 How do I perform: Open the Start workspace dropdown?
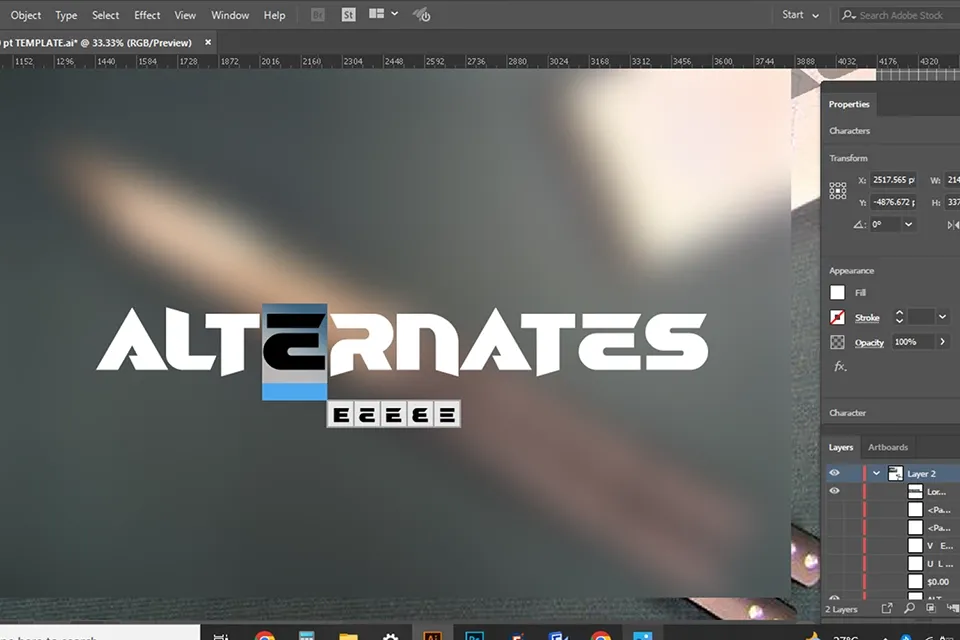coord(800,15)
